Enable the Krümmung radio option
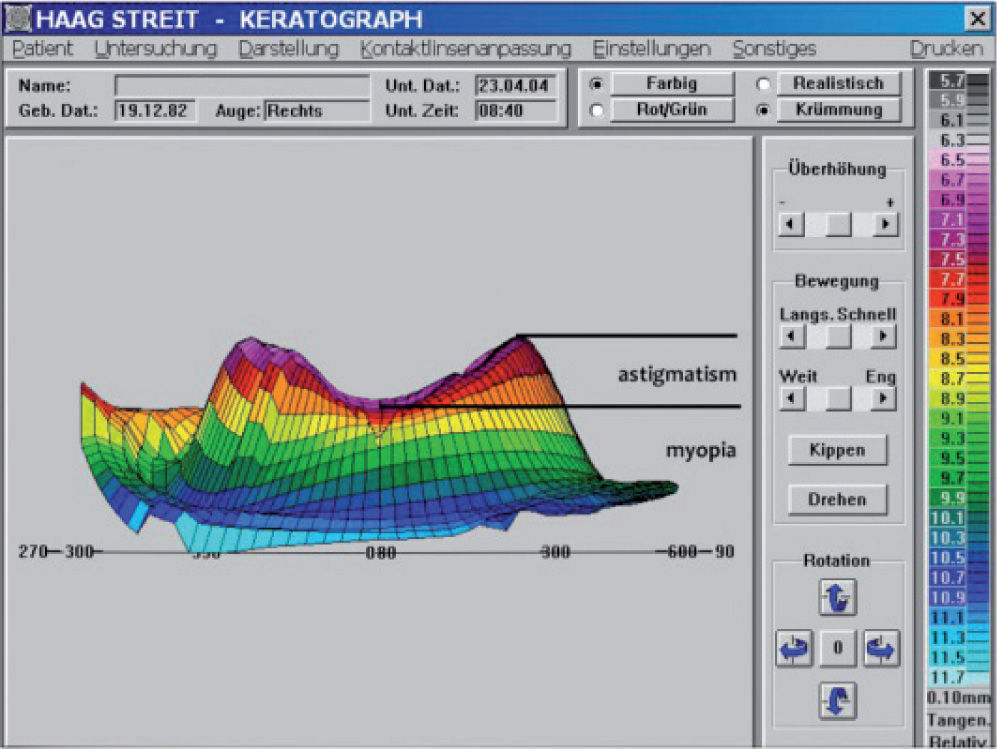997x749 pixels. tap(765, 110)
